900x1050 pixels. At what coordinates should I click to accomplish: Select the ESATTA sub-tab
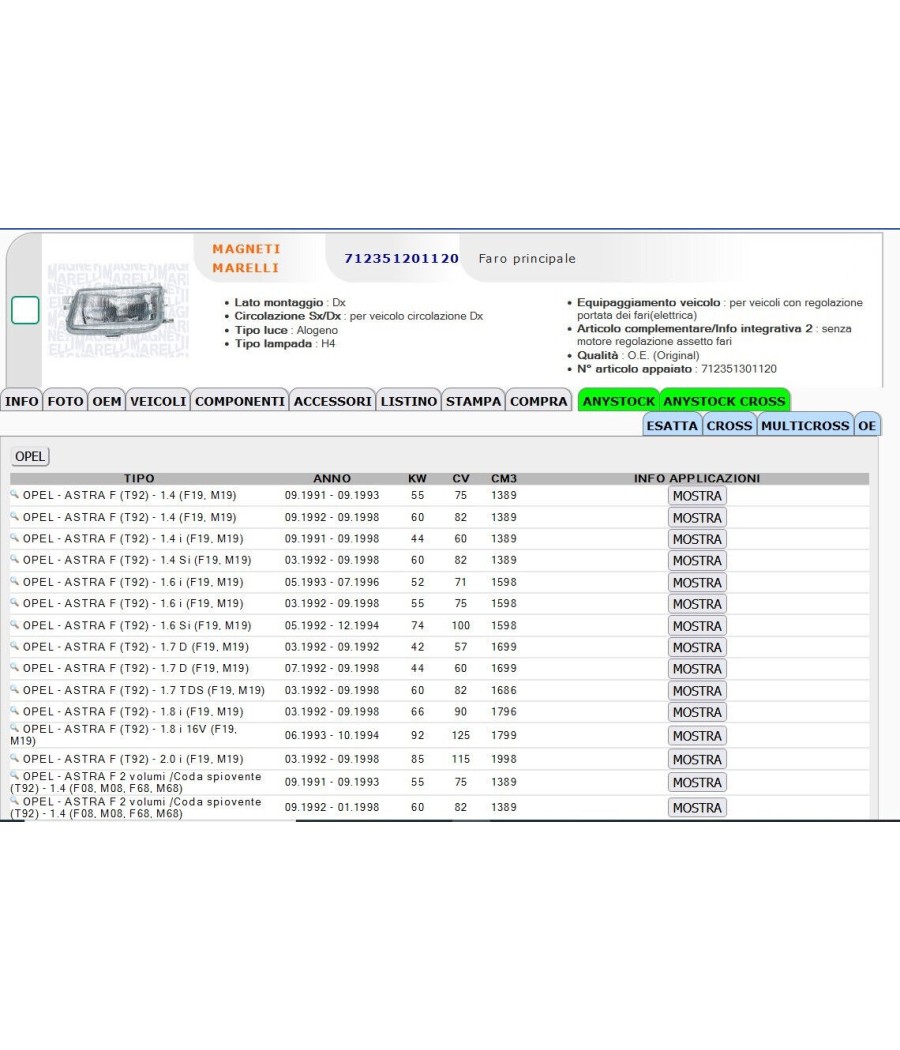[672, 425]
